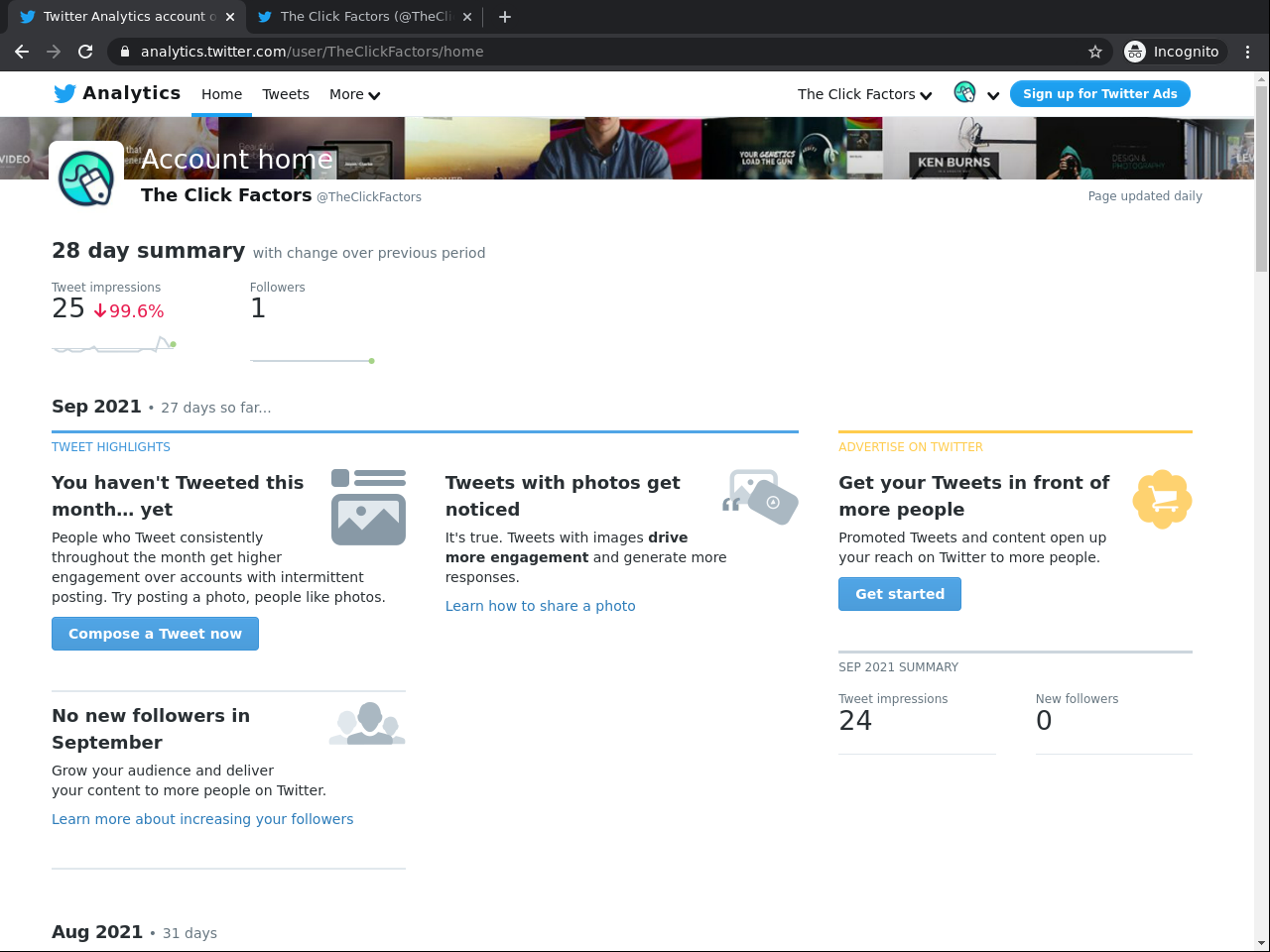Screen dimensions: 1270x952
Task: Click the forward navigation arrow
Action: pyautogui.click(x=54, y=52)
